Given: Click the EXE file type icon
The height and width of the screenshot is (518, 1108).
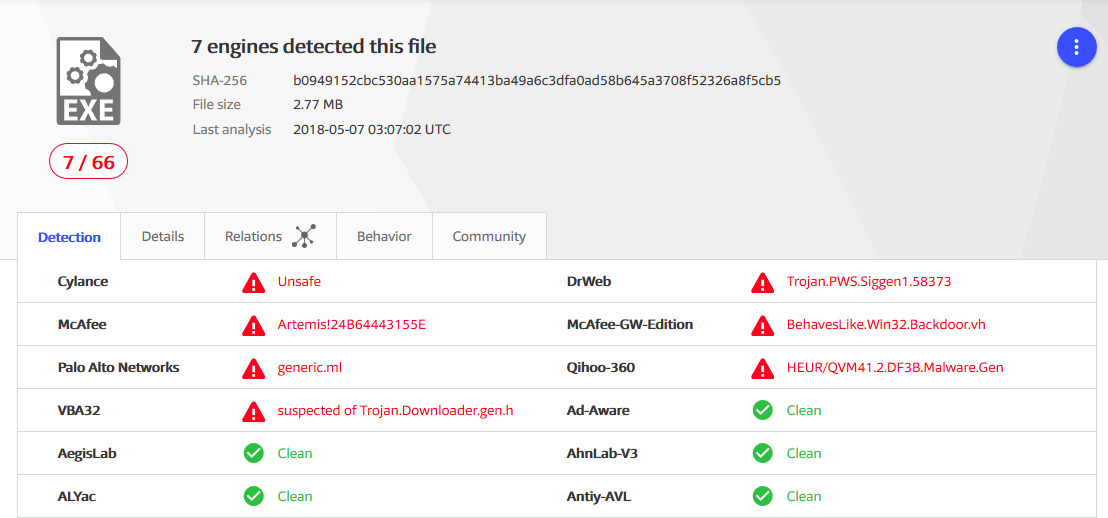Looking at the screenshot, I should click(88, 82).
